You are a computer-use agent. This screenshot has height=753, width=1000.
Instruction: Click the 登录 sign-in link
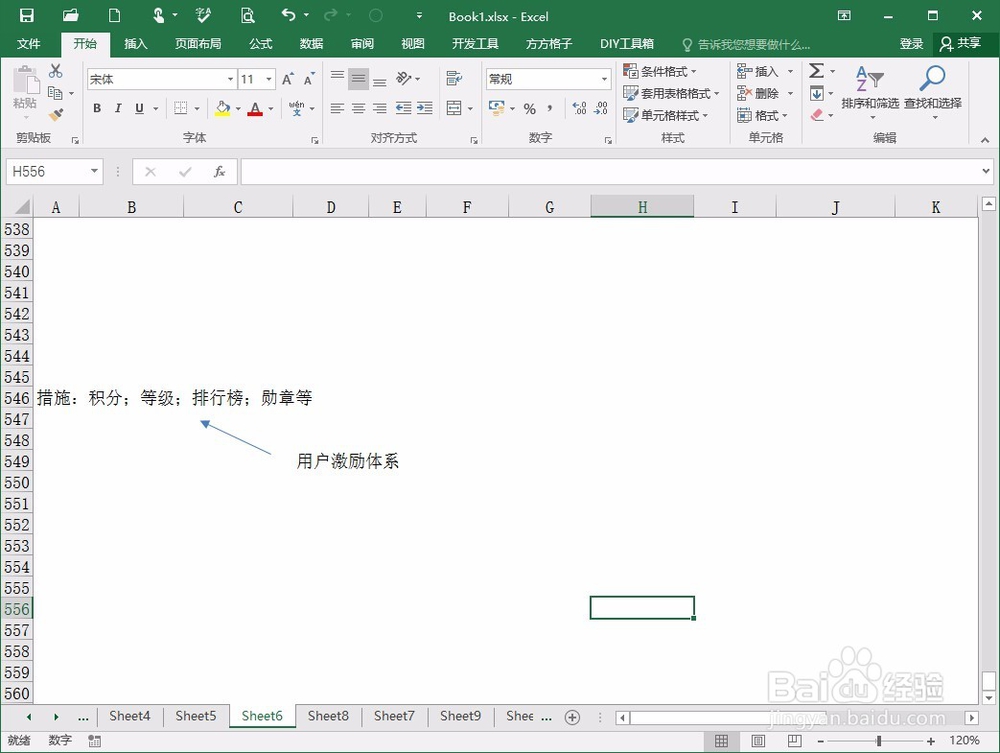911,43
